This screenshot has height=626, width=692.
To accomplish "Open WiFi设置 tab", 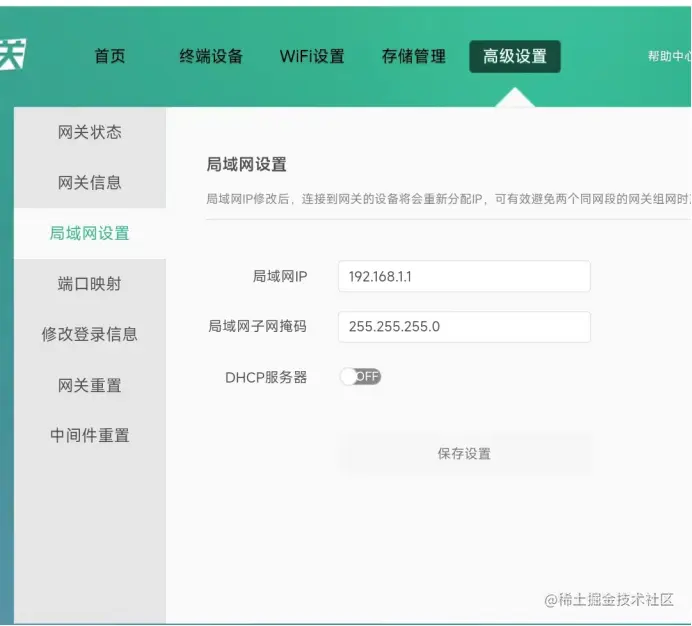I will 312,56.
